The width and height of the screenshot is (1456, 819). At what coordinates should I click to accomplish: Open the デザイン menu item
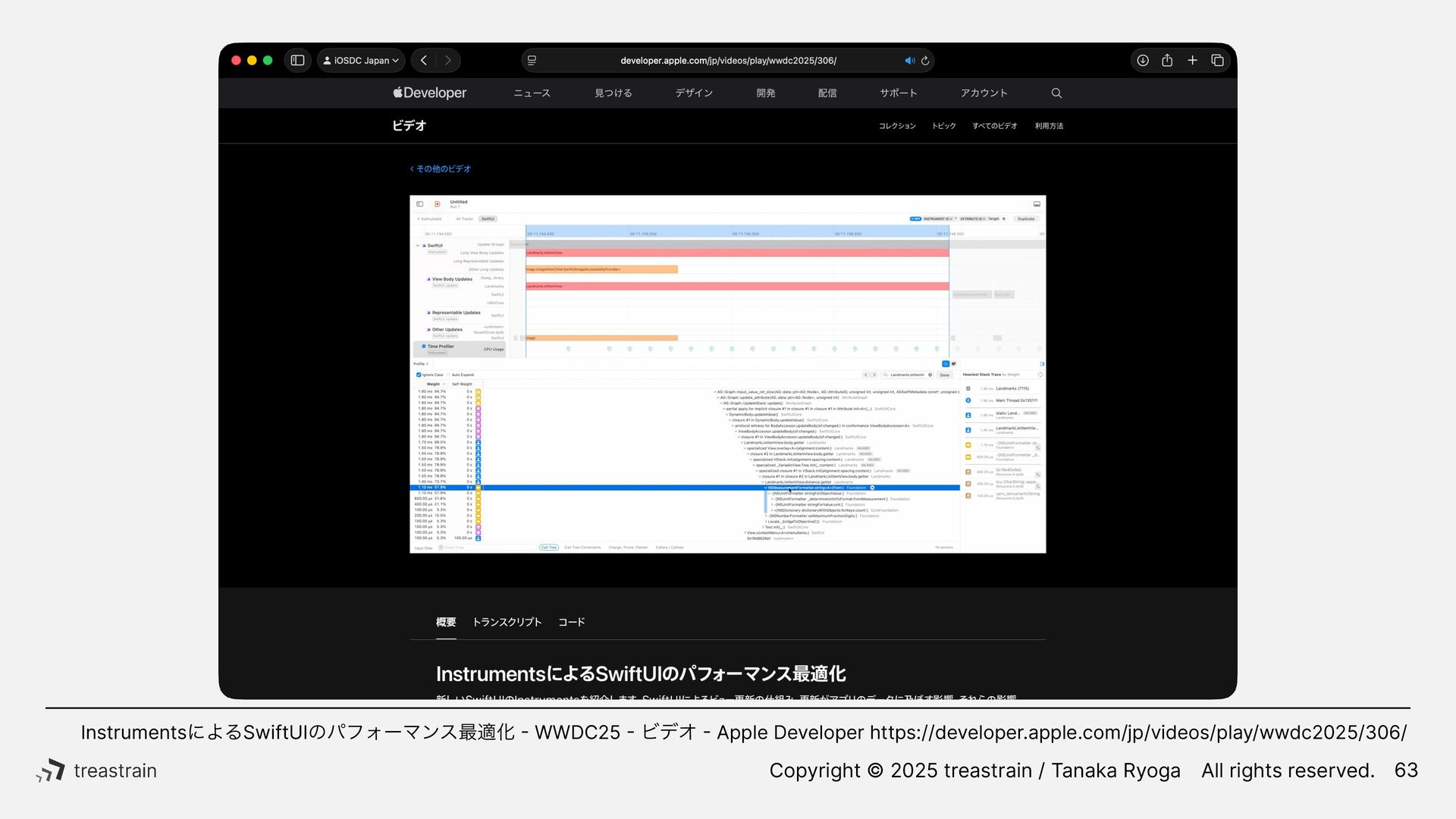pyautogui.click(x=694, y=93)
